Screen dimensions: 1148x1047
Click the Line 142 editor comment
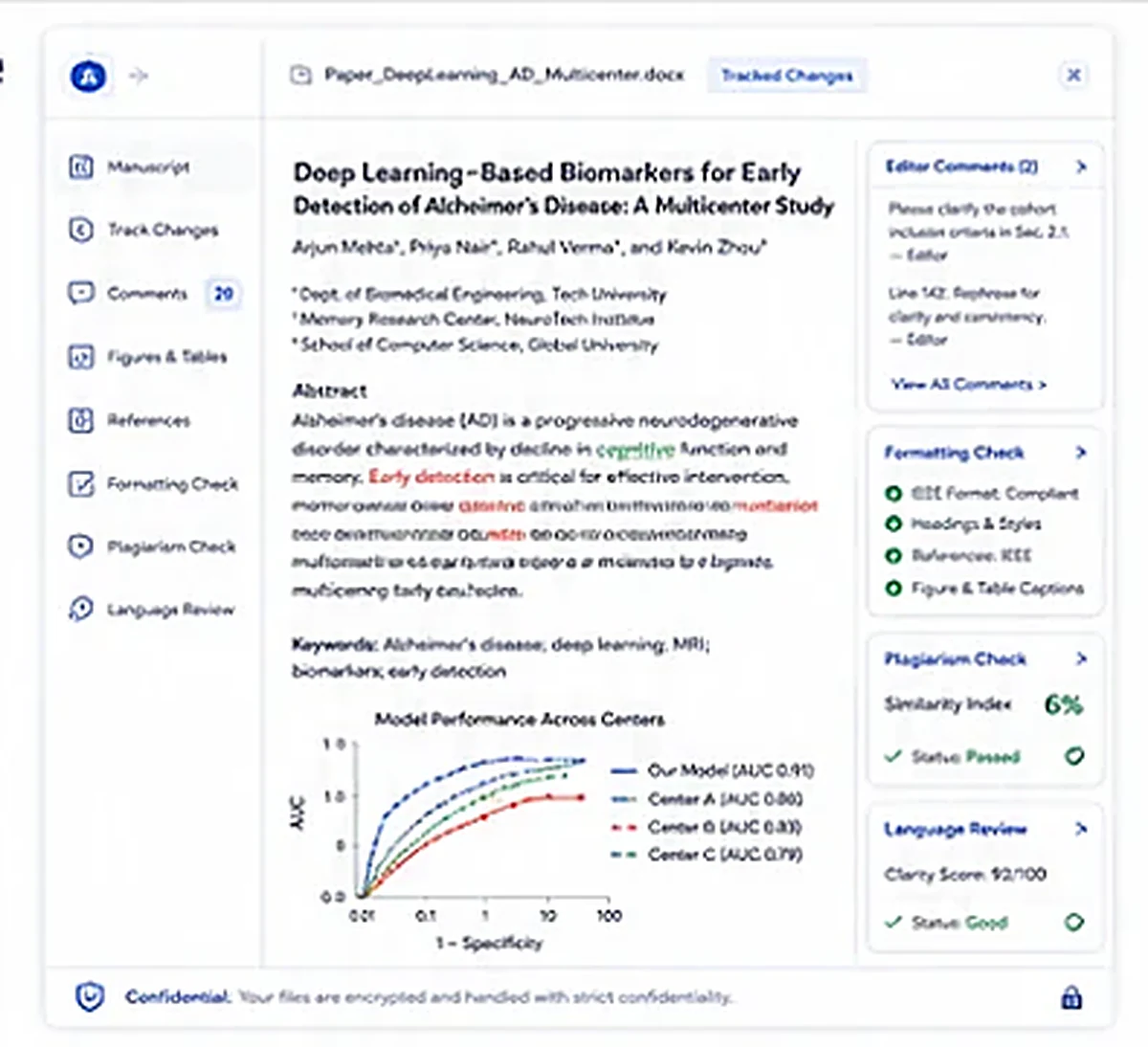pos(967,316)
